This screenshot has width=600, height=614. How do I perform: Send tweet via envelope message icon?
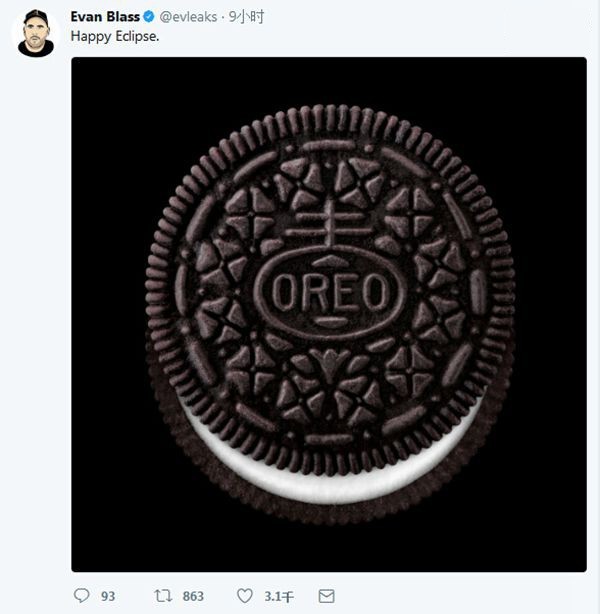click(x=326, y=595)
